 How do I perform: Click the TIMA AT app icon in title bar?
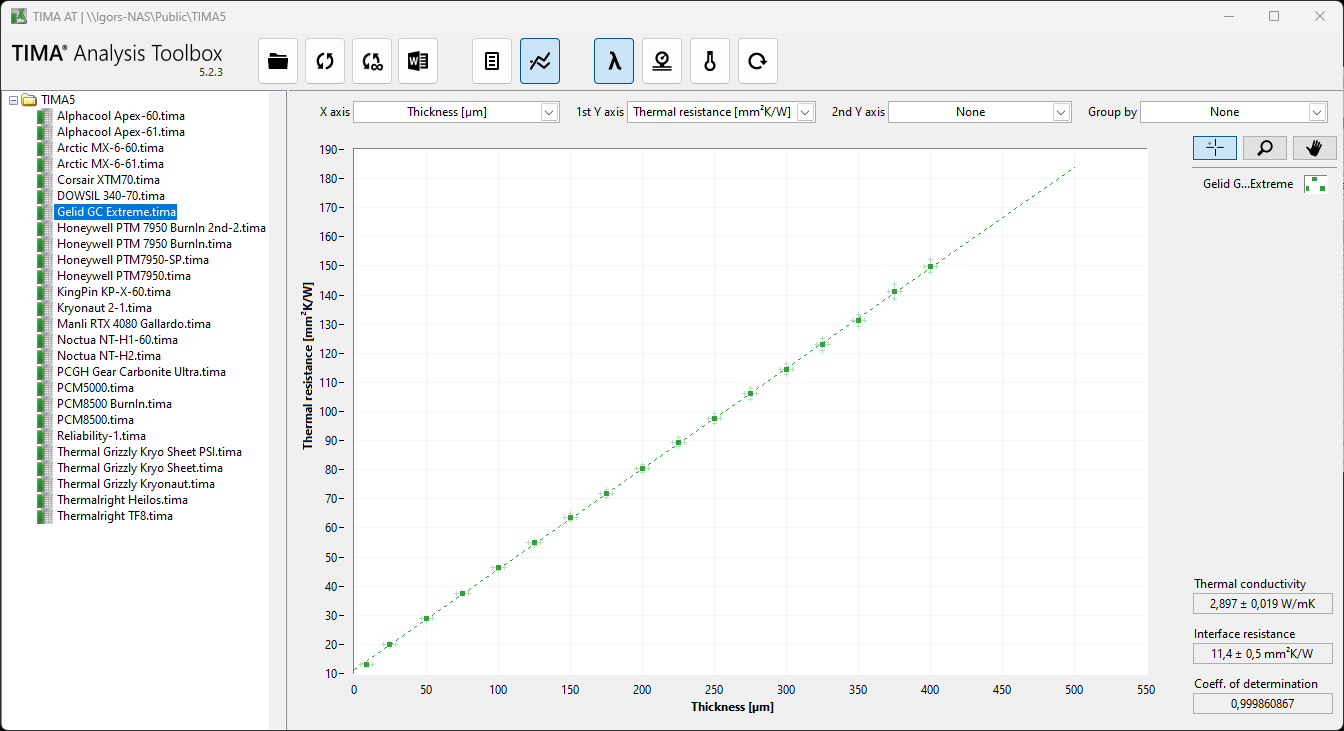(18, 16)
